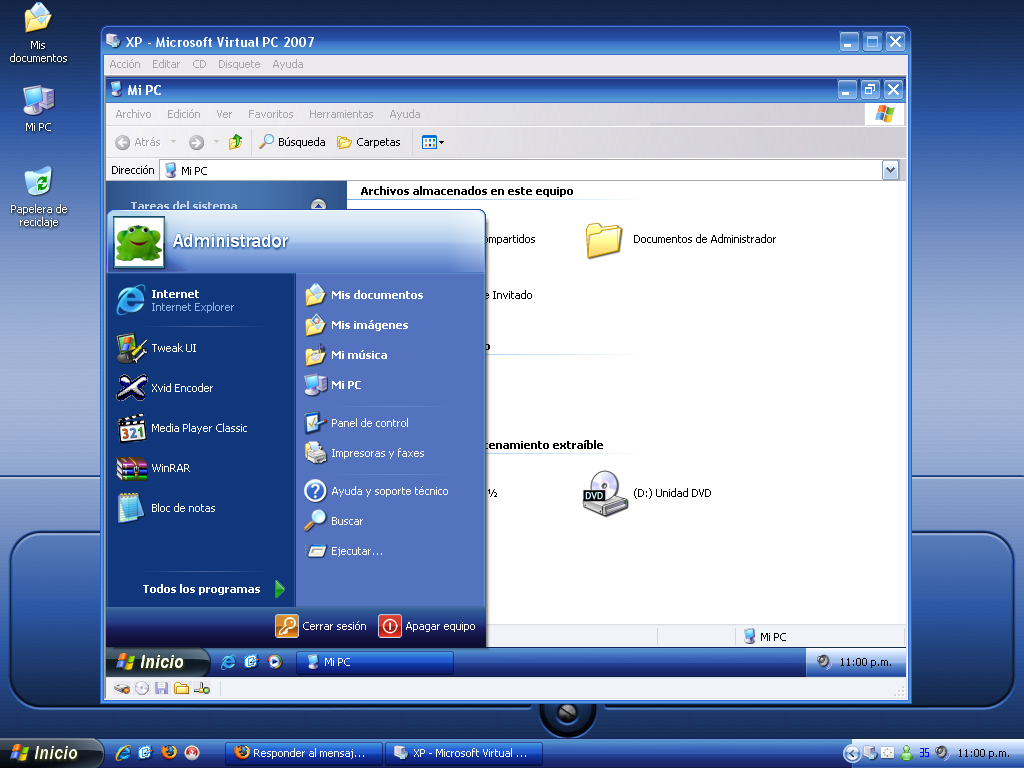Toggle Carpetas pane button
Viewport: 1024px width, 768px height.
click(x=368, y=142)
